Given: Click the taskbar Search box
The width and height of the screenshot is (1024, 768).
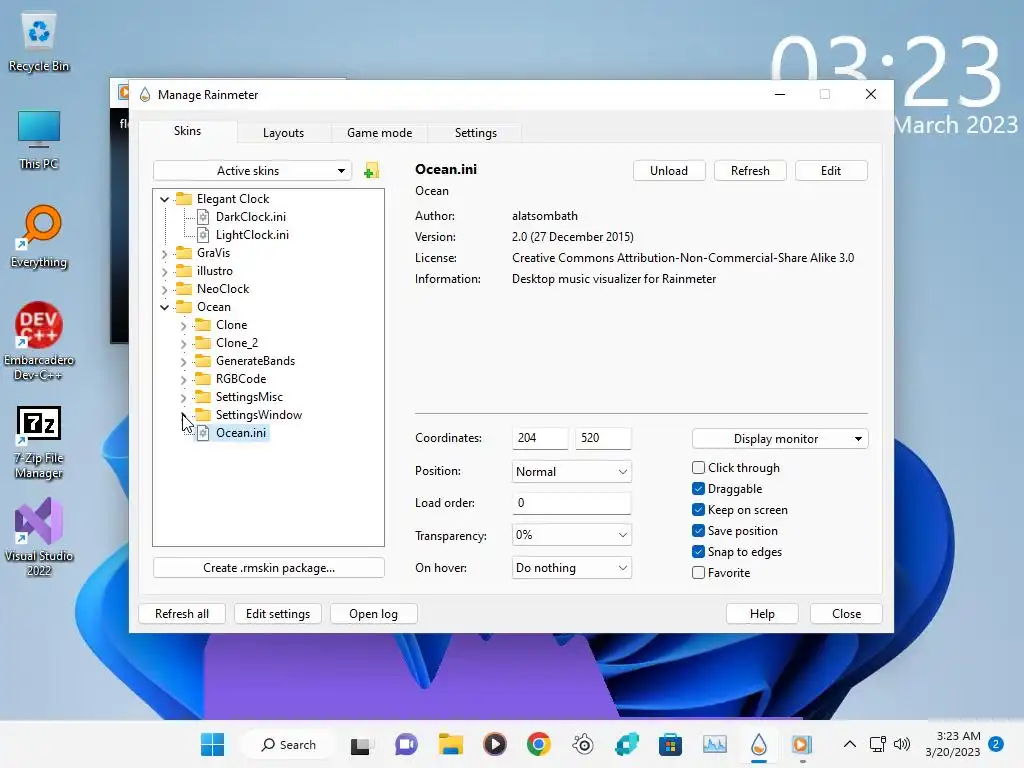Looking at the screenshot, I should [x=288, y=744].
